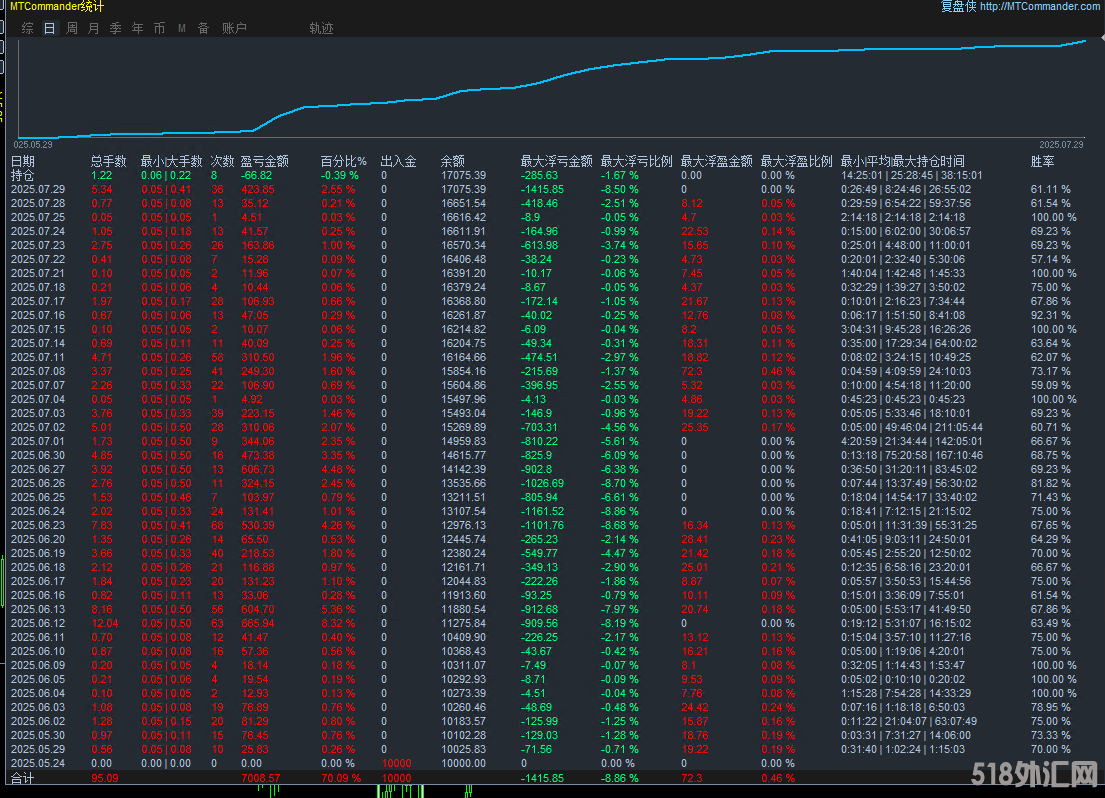The height and width of the screenshot is (798, 1105).
Task: Switch to the 综 (summary) tab
Action: tap(27, 29)
